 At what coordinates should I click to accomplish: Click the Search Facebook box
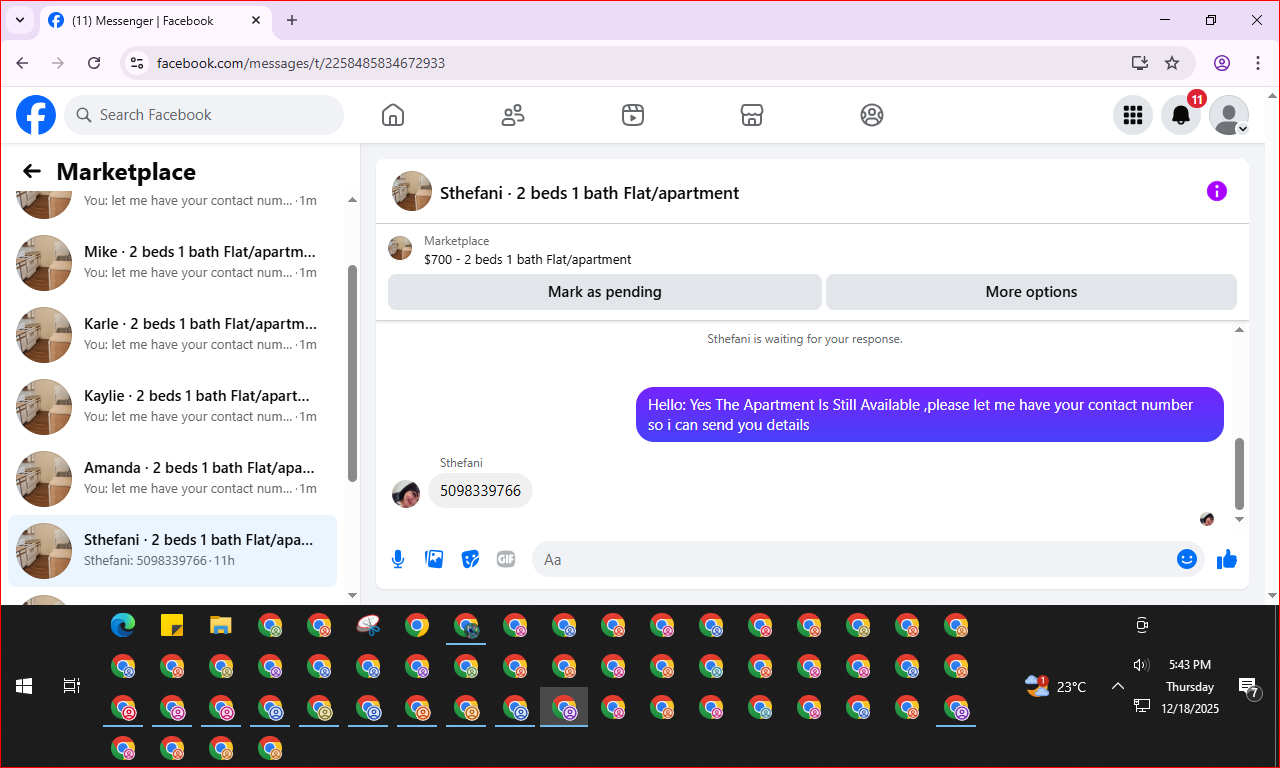204,115
